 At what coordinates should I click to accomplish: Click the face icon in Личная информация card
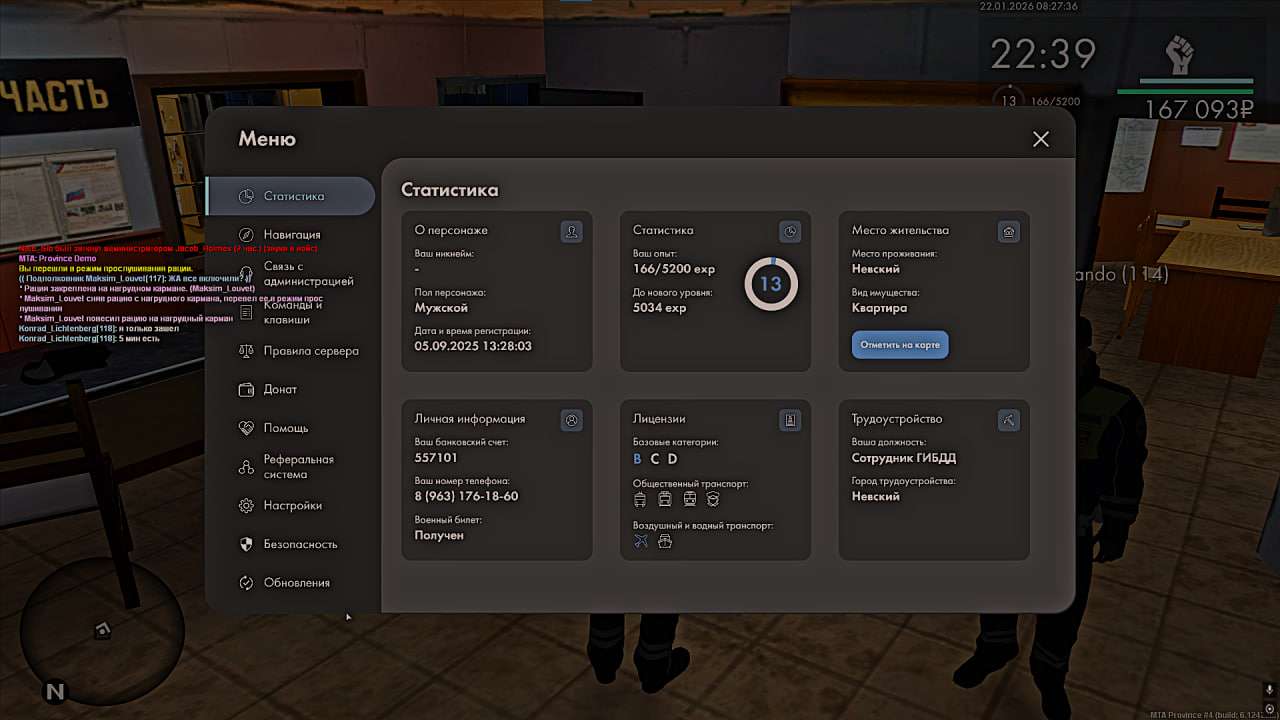coord(572,421)
